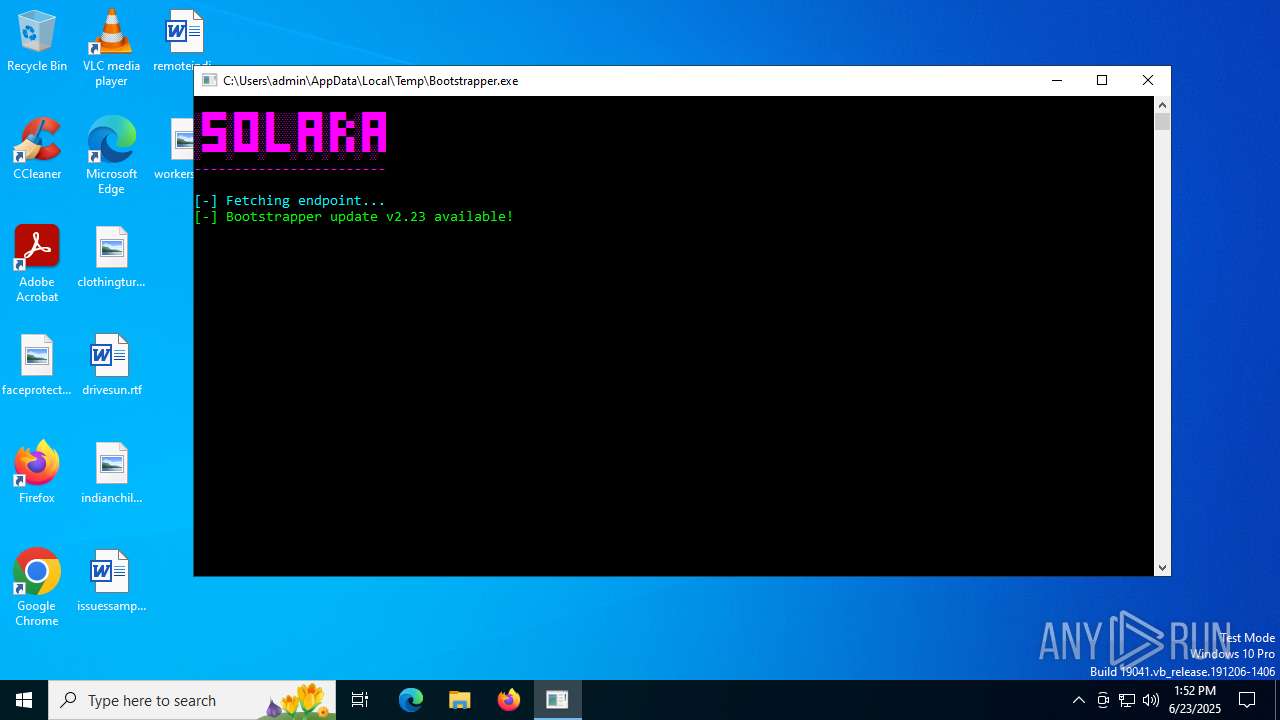Click the taskbar search box
Screen dimensions: 1280x720
tap(192, 700)
